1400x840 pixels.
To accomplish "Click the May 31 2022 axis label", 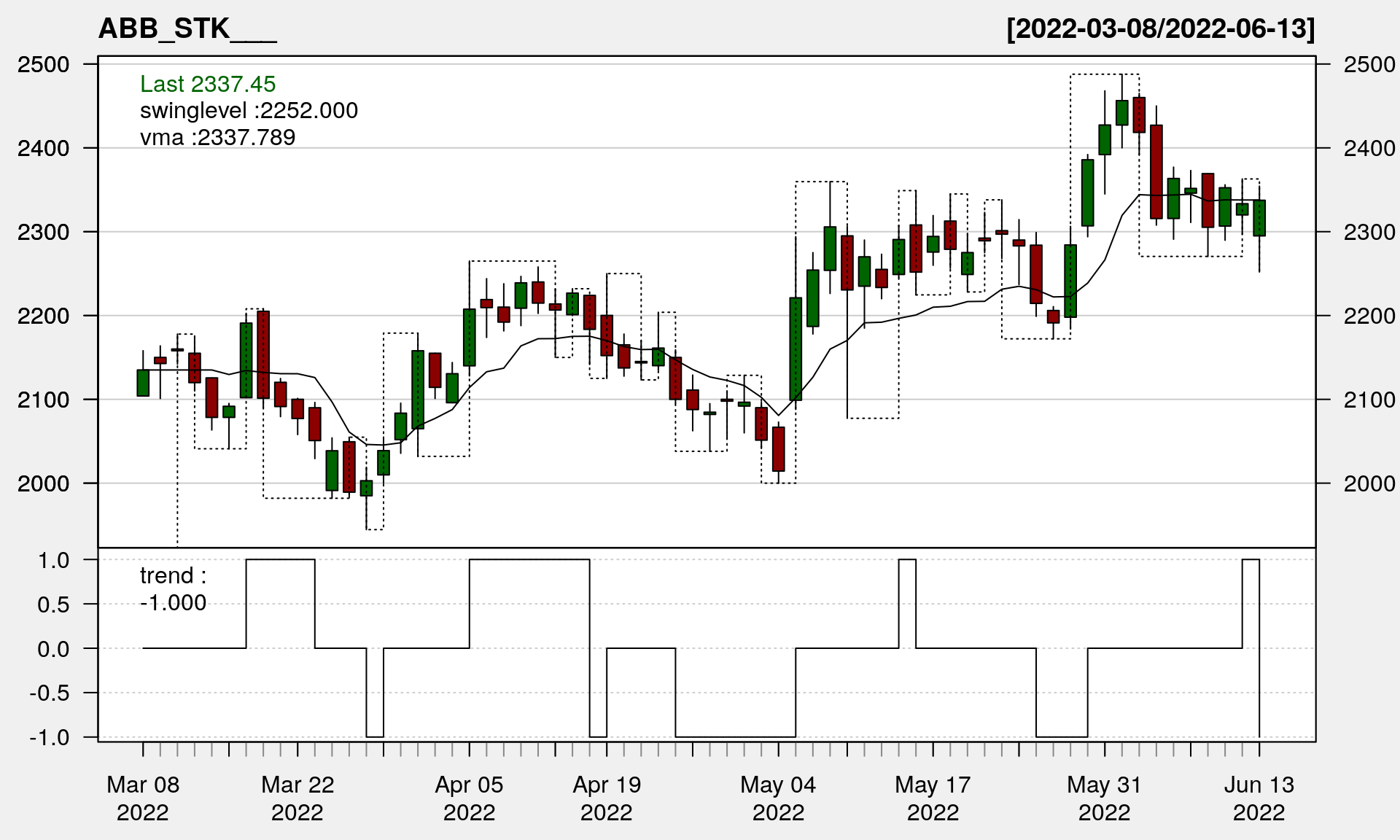I will coord(1104,798).
